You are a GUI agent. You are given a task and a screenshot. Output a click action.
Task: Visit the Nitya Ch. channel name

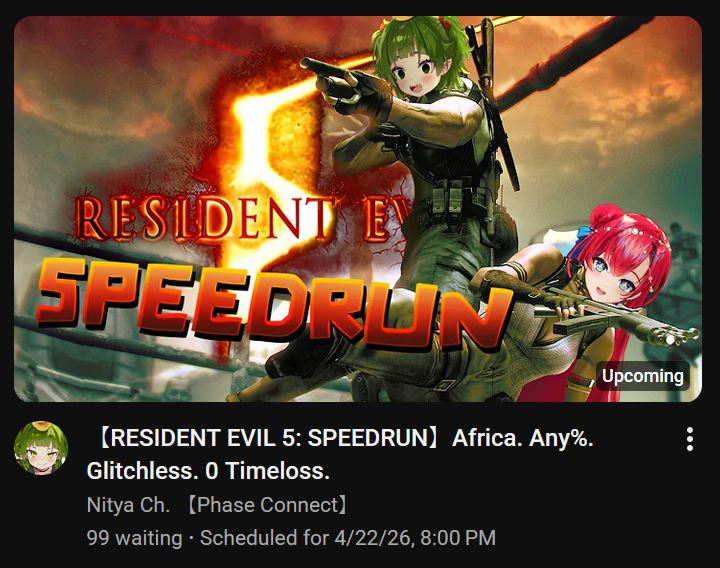coord(128,505)
